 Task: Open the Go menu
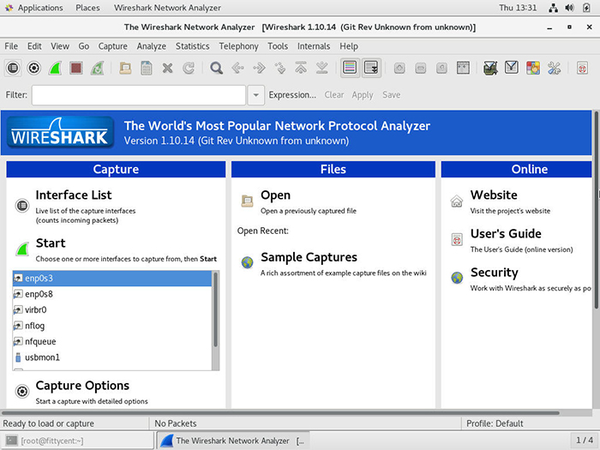point(83,46)
